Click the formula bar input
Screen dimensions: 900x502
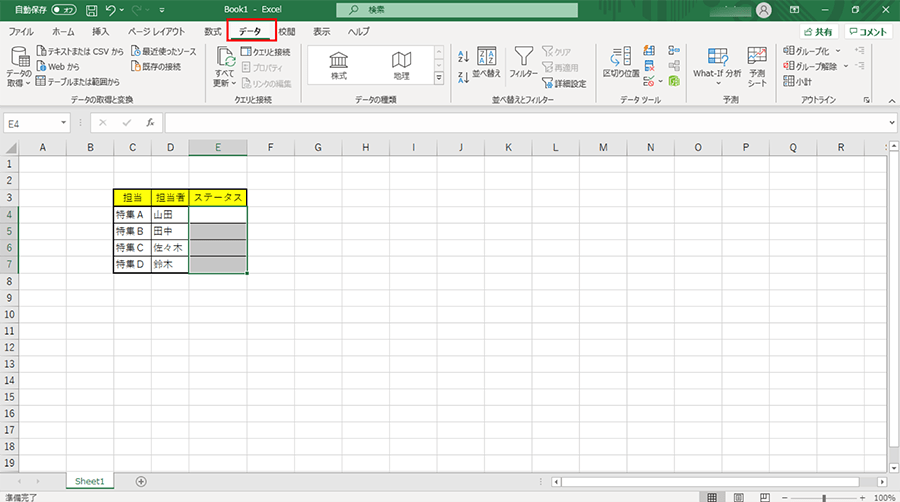coord(525,123)
